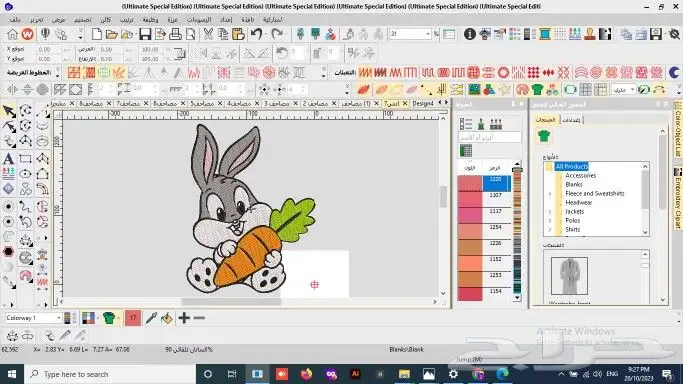The width and height of the screenshot is (683, 384).
Task: Switch to the إعدادات tab in the product panel
Action: (x=571, y=120)
